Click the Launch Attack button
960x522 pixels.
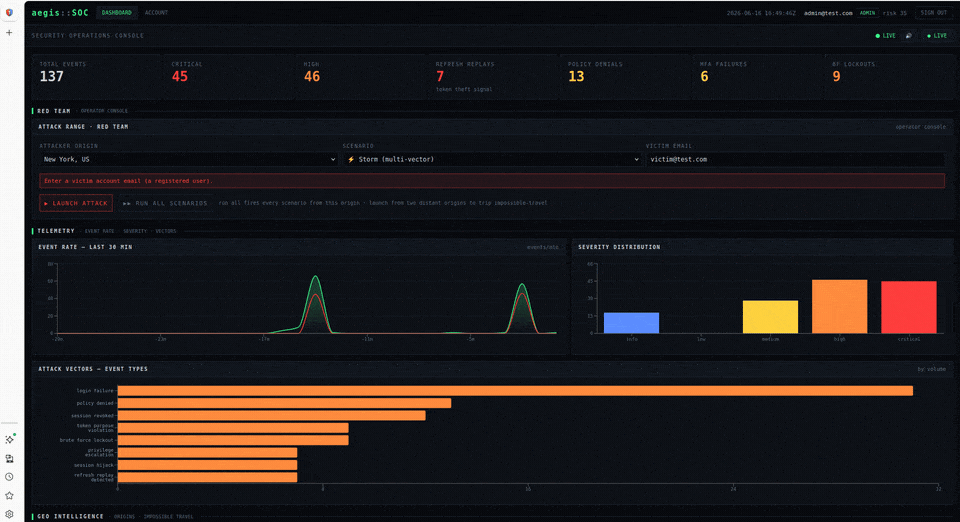pos(76,203)
